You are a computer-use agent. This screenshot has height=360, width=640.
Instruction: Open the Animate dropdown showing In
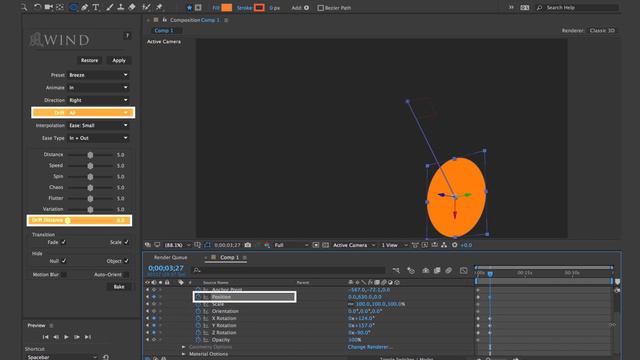click(98, 88)
